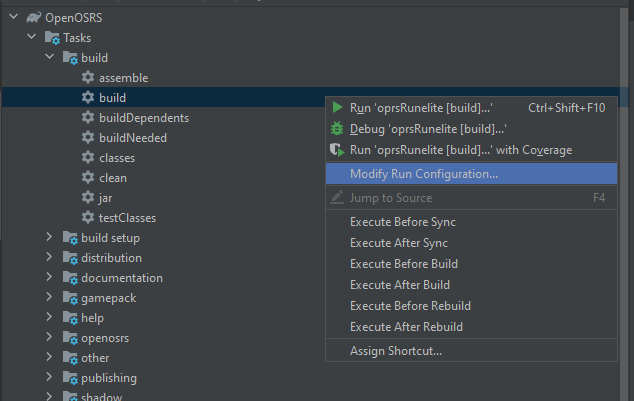
Task: Select the assemble task label
Action: (124, 78)
